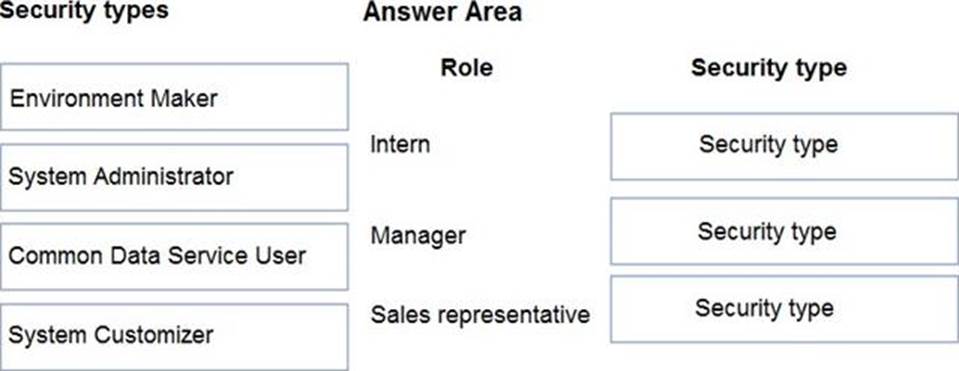The width and height of the screenshot is (959, 371).
Task: Click the Manager role label
Action: [418, 235]
